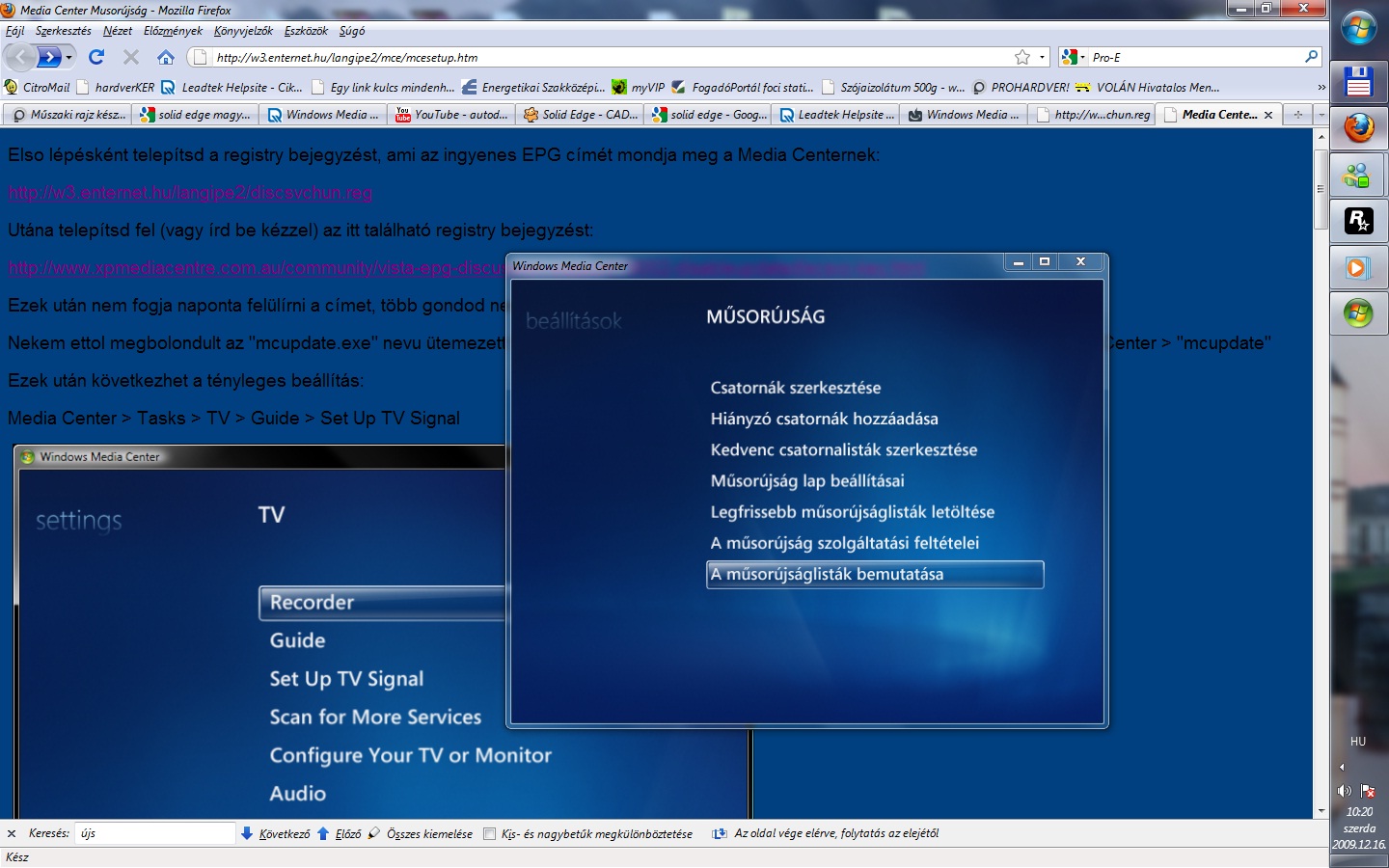The width and height of the screenshot is (1389, 868).
Task: Click the page scrollbar up arrow
Action: [1321, 137]
